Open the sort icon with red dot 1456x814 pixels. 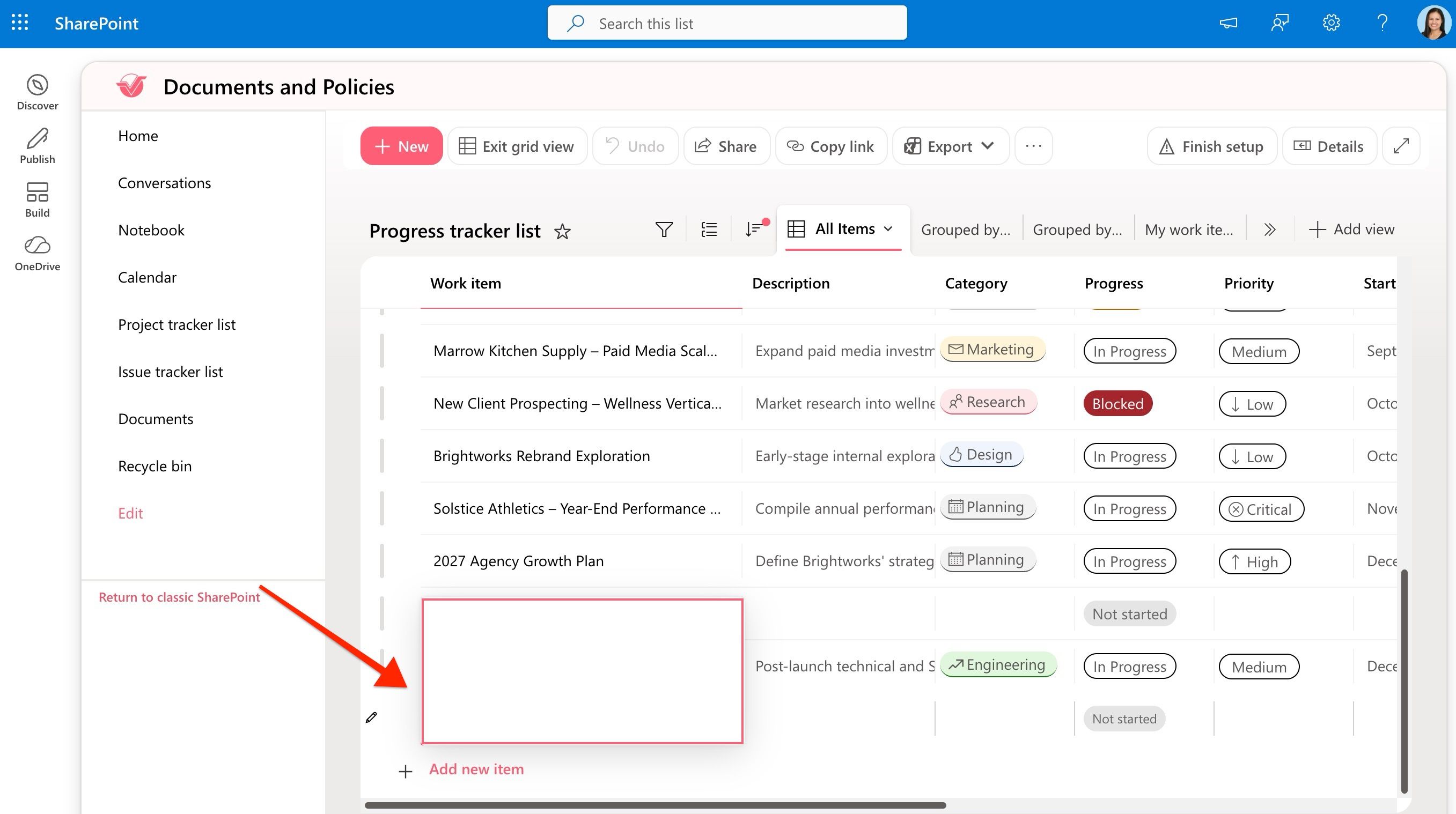(x=756, y=228)
